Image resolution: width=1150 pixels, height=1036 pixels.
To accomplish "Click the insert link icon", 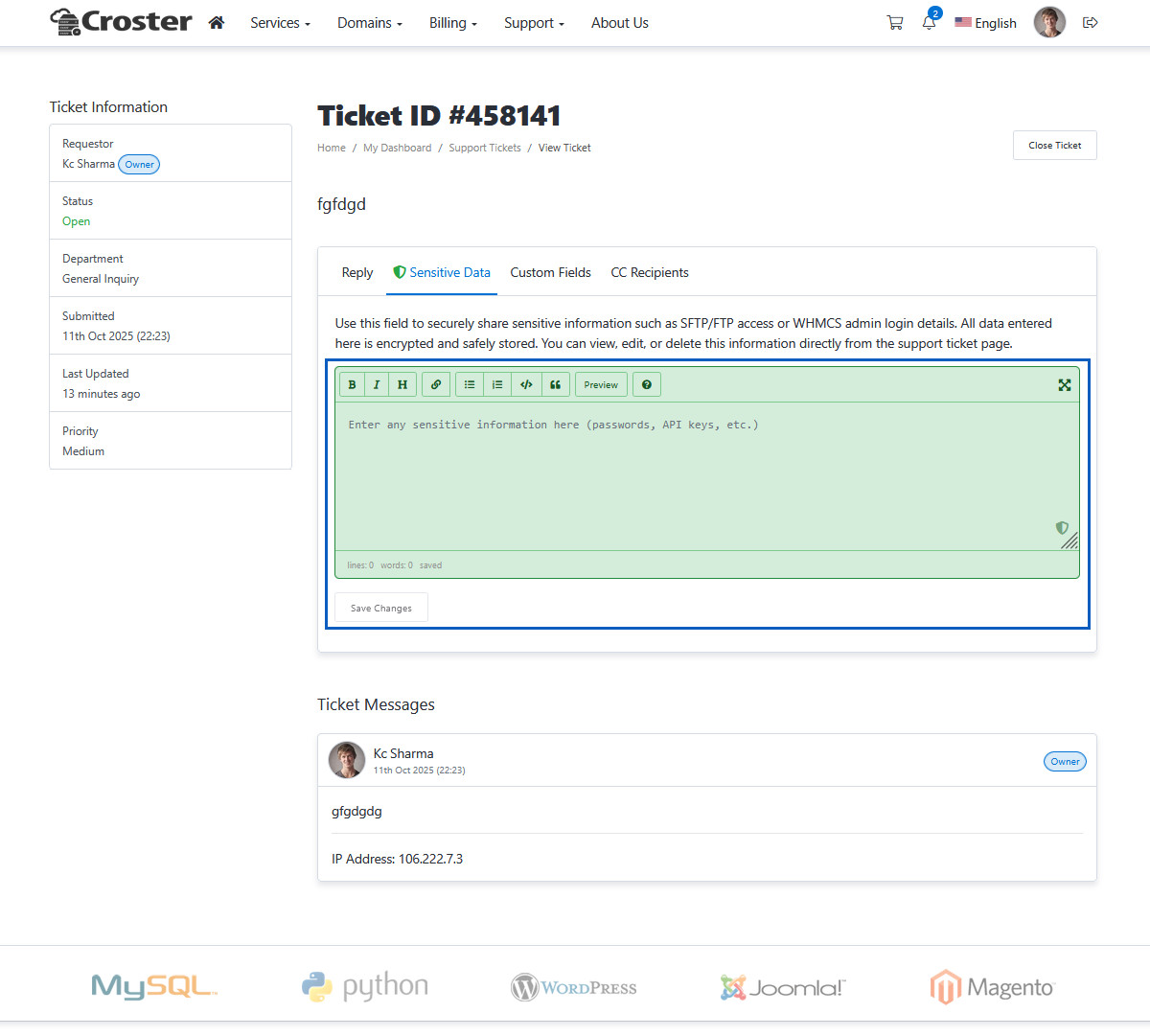I will pyautogui.click(x=436, y=384).
